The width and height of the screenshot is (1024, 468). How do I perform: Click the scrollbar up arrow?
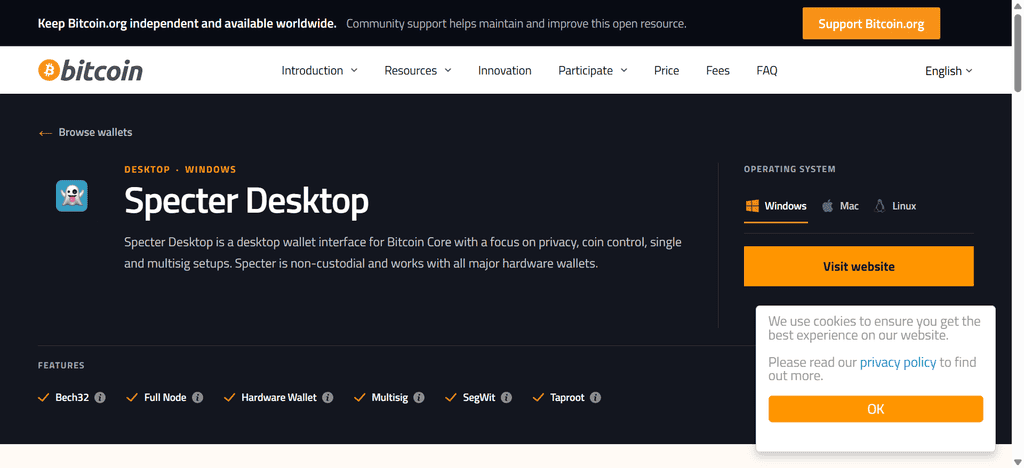(1017, 5)
